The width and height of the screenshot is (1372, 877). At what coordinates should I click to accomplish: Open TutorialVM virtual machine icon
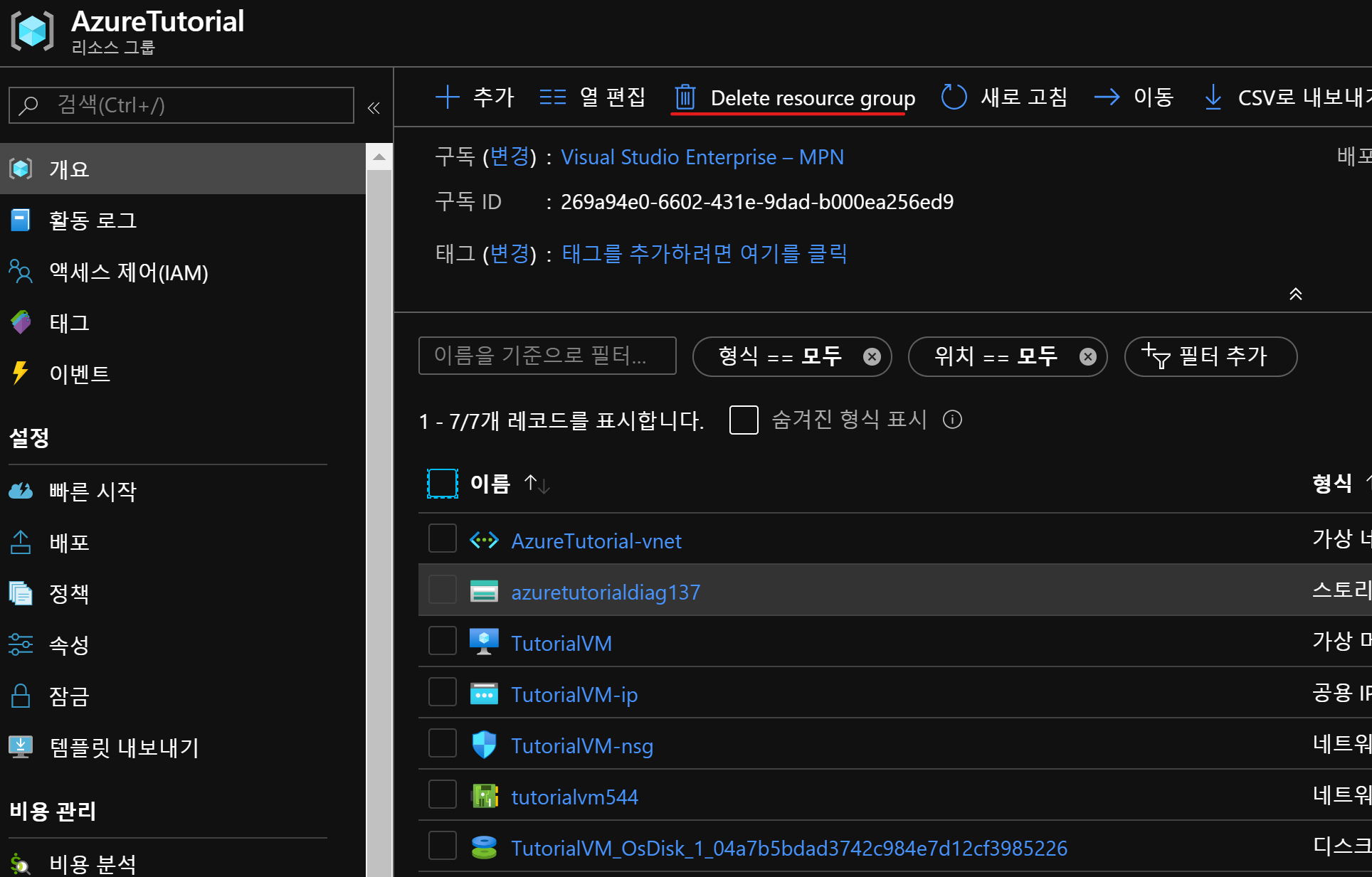484,642
